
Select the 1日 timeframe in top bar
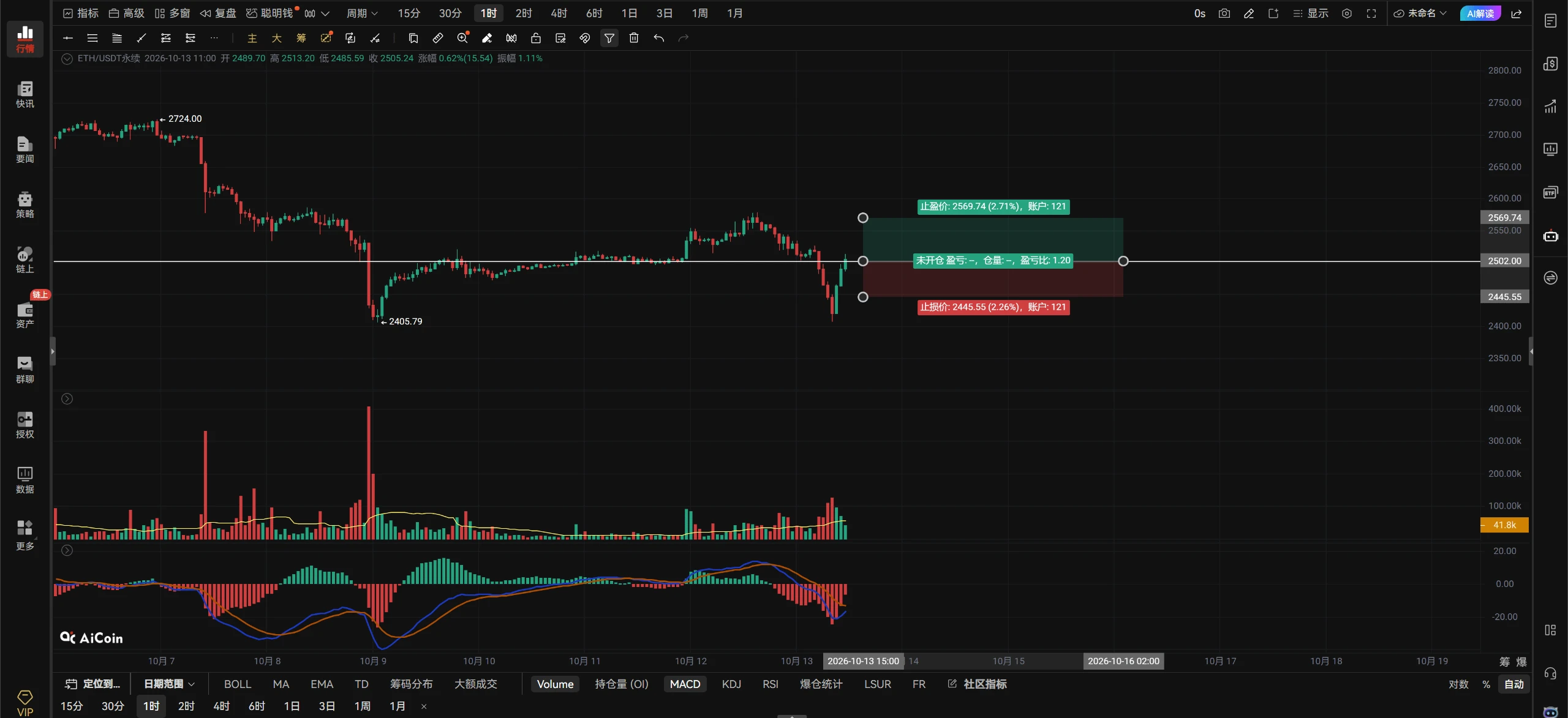(629, 13)
